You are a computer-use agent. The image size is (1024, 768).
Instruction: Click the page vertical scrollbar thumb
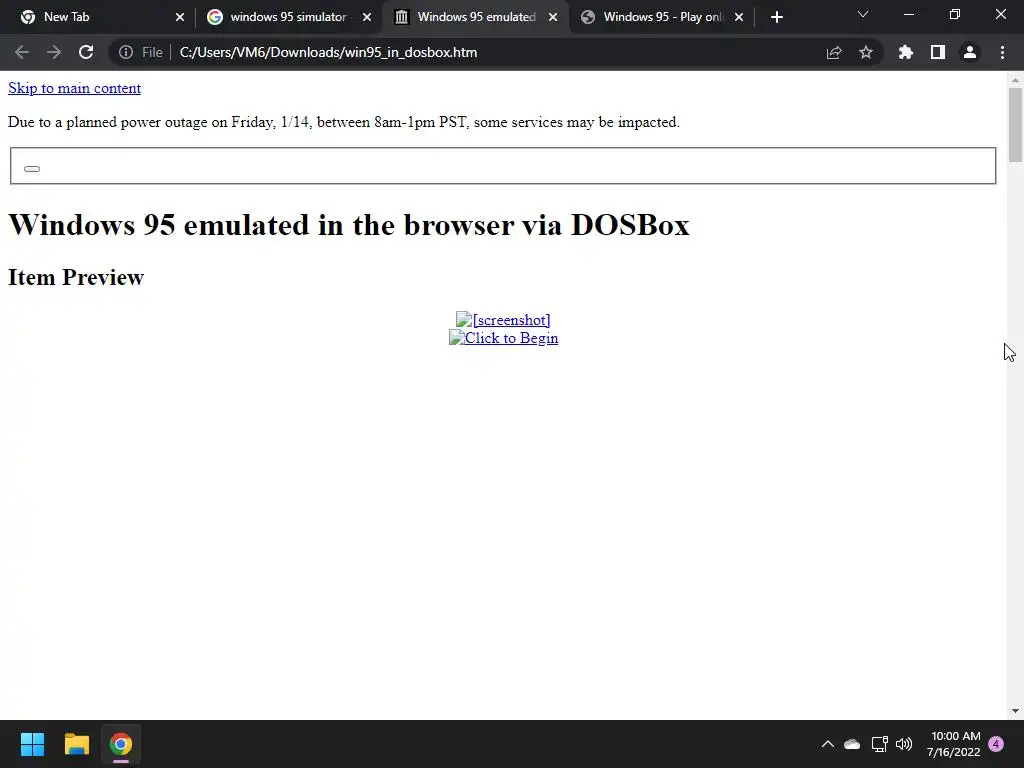click(x=1015, y=125)
